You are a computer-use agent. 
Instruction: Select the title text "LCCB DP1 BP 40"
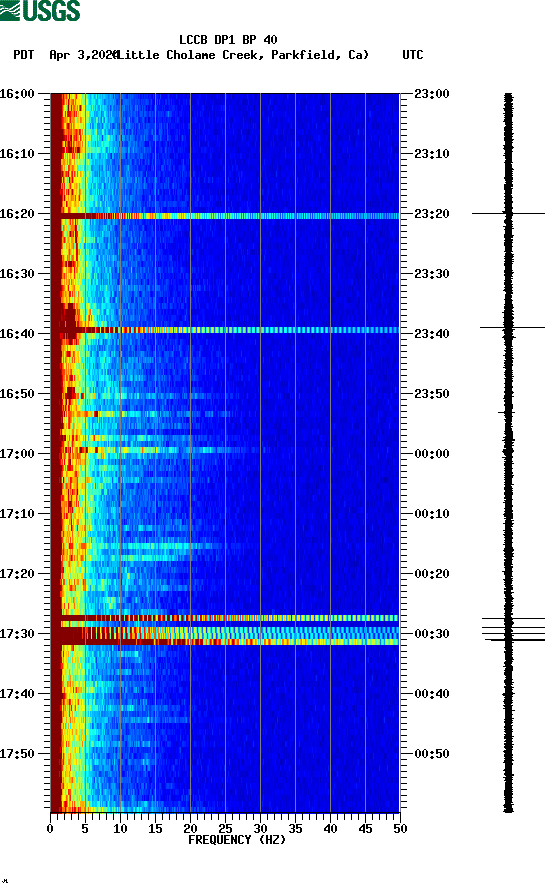pos(228,40)
